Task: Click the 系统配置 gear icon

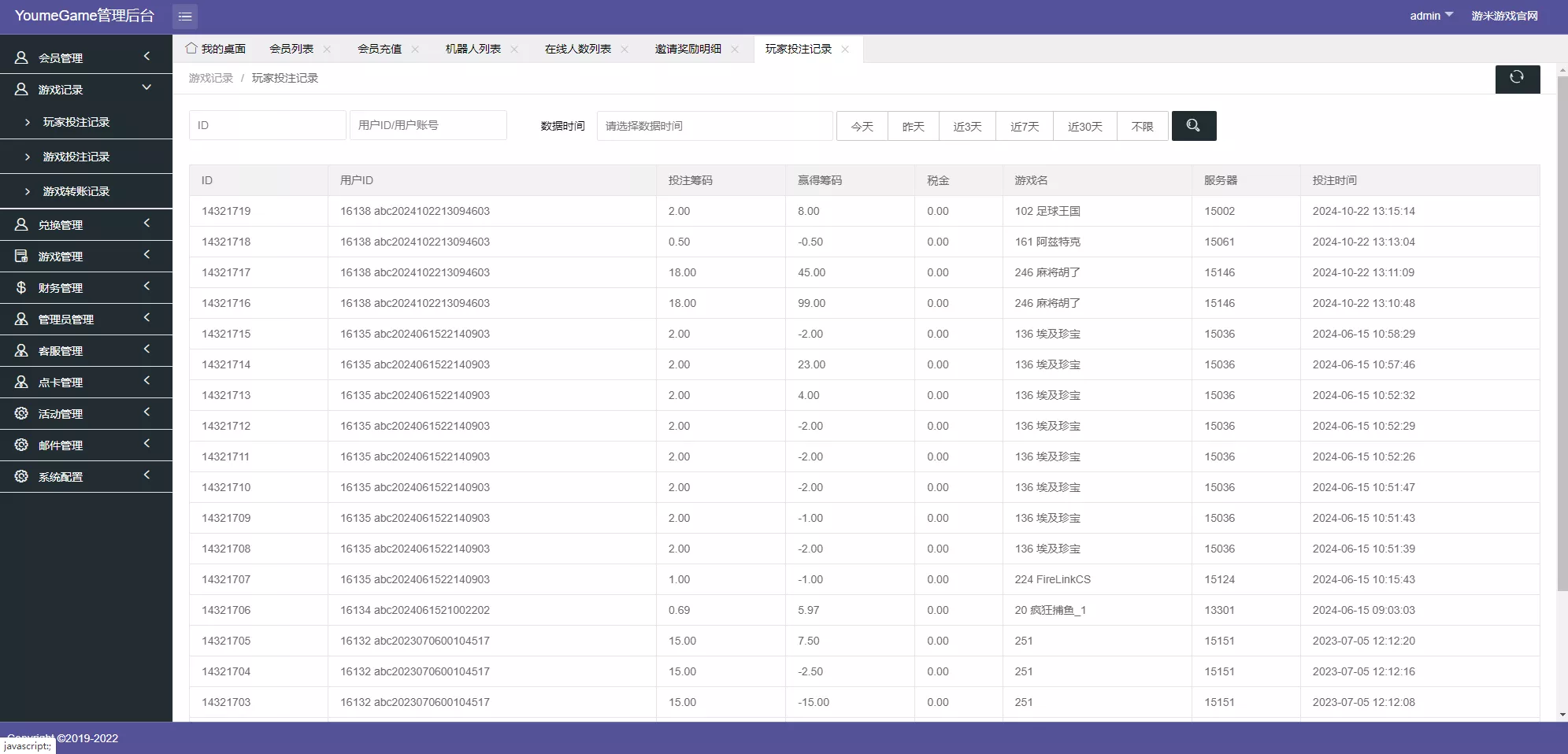Action: [20, 476]
